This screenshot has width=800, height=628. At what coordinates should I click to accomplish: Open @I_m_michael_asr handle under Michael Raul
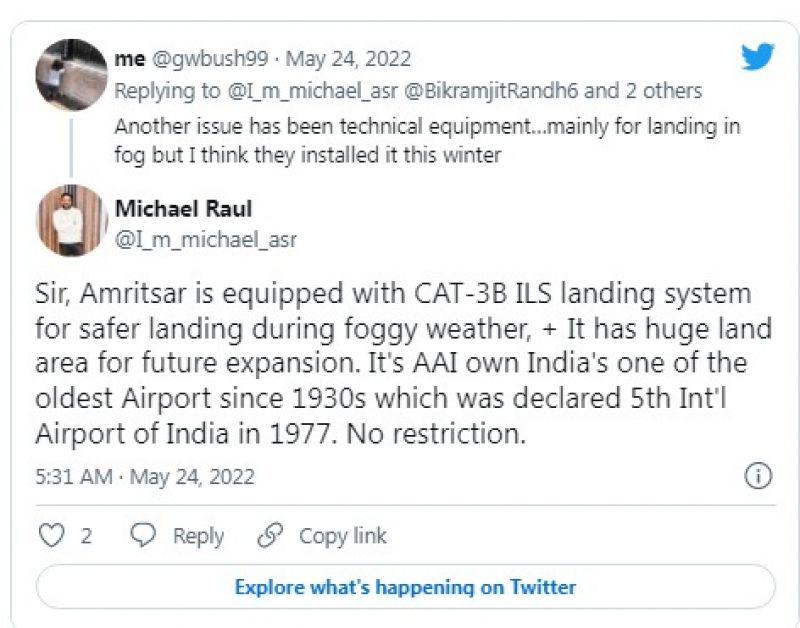point(206,240)
